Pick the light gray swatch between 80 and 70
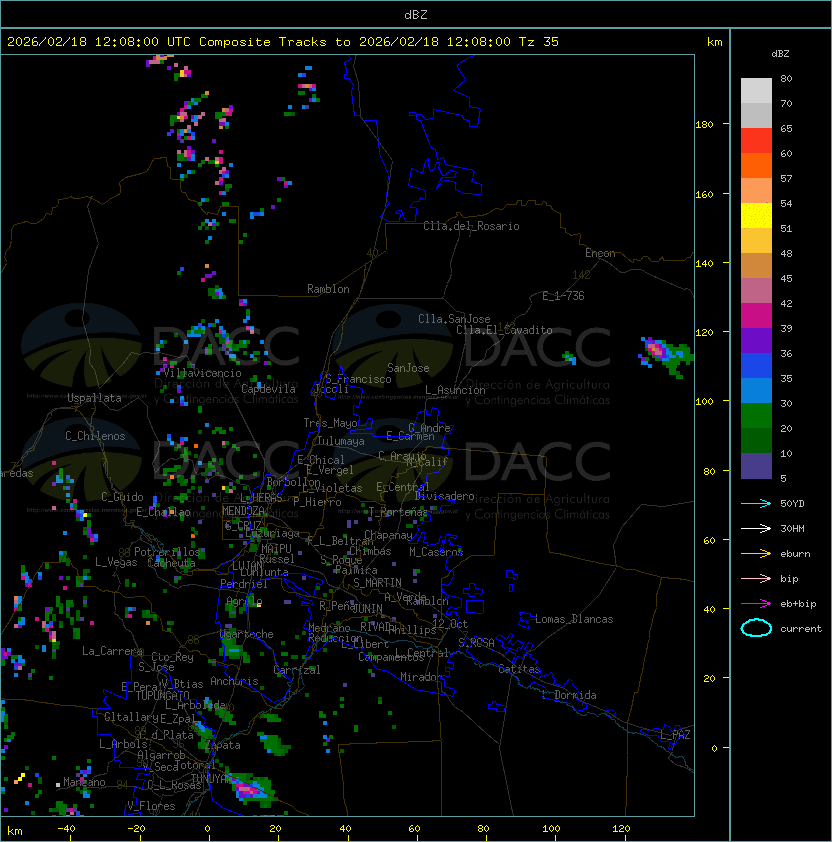 click(756, 91)
